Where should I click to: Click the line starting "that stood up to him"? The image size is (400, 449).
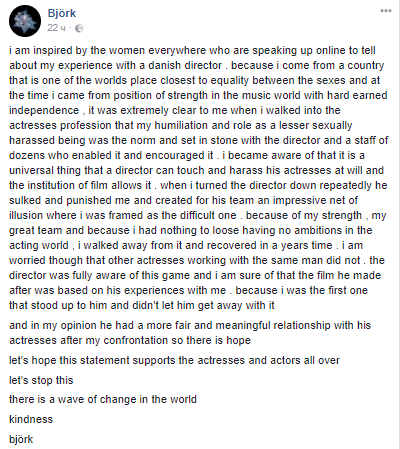(142, 305)
